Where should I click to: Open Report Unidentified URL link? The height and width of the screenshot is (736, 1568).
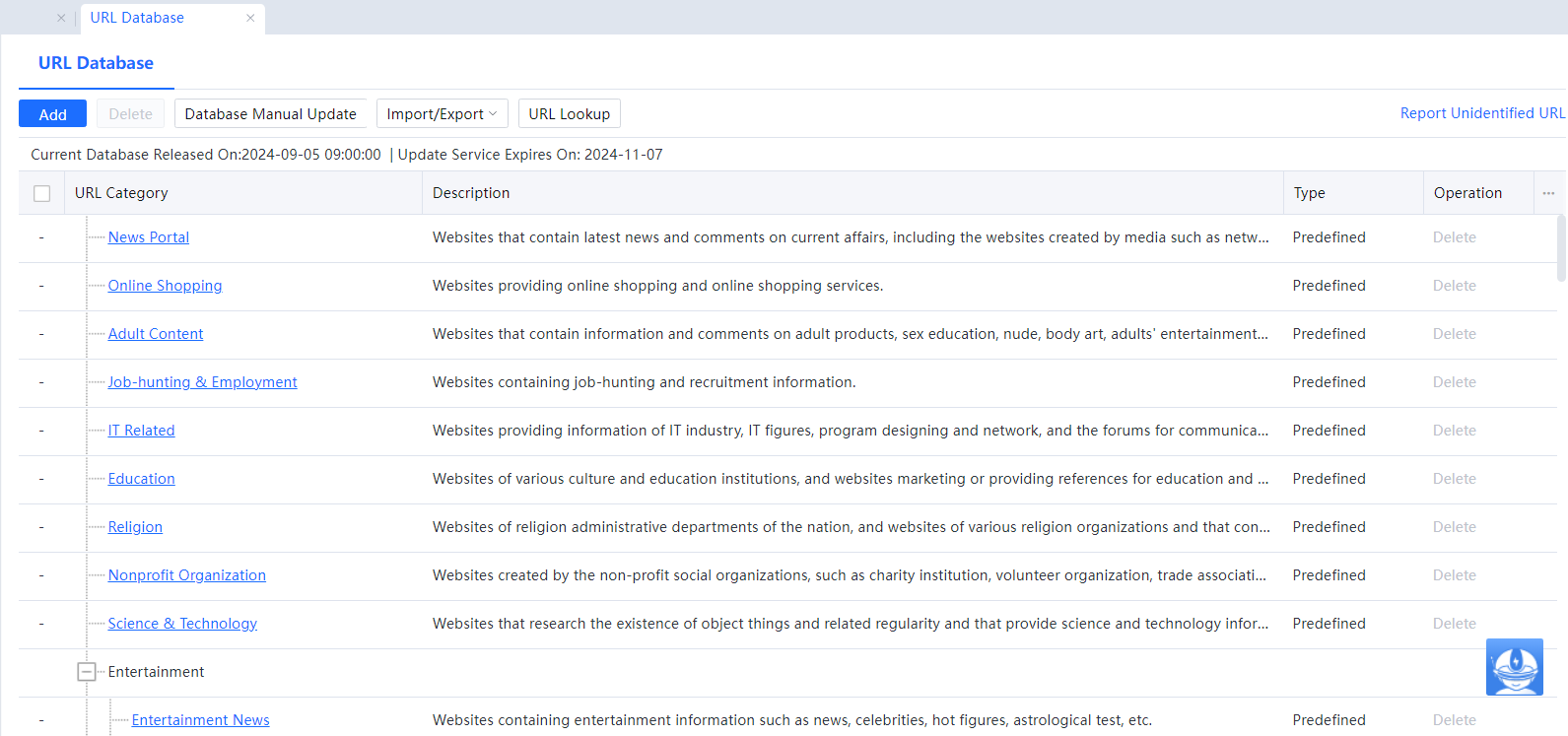[1481, 113]
